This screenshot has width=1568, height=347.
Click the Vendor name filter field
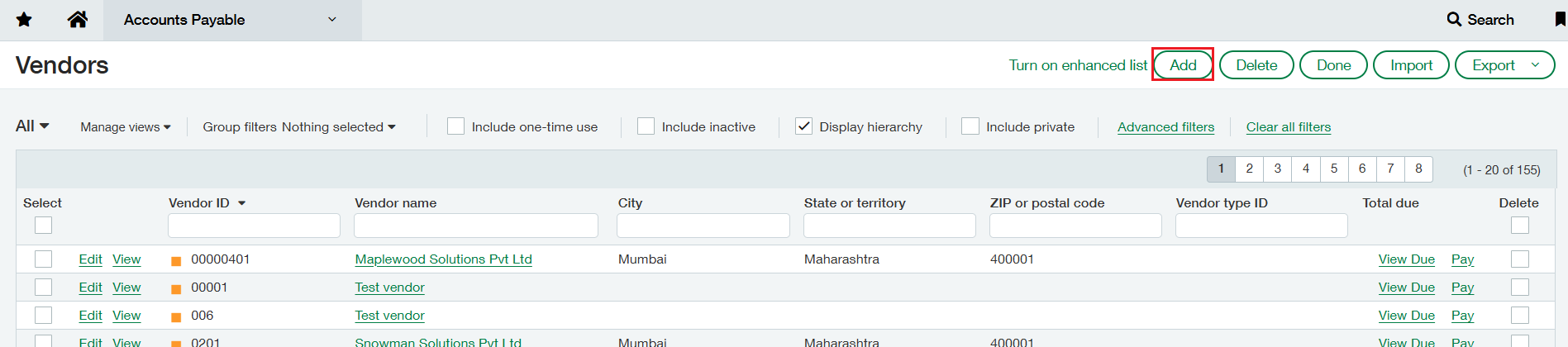click(x=475, y=226)
